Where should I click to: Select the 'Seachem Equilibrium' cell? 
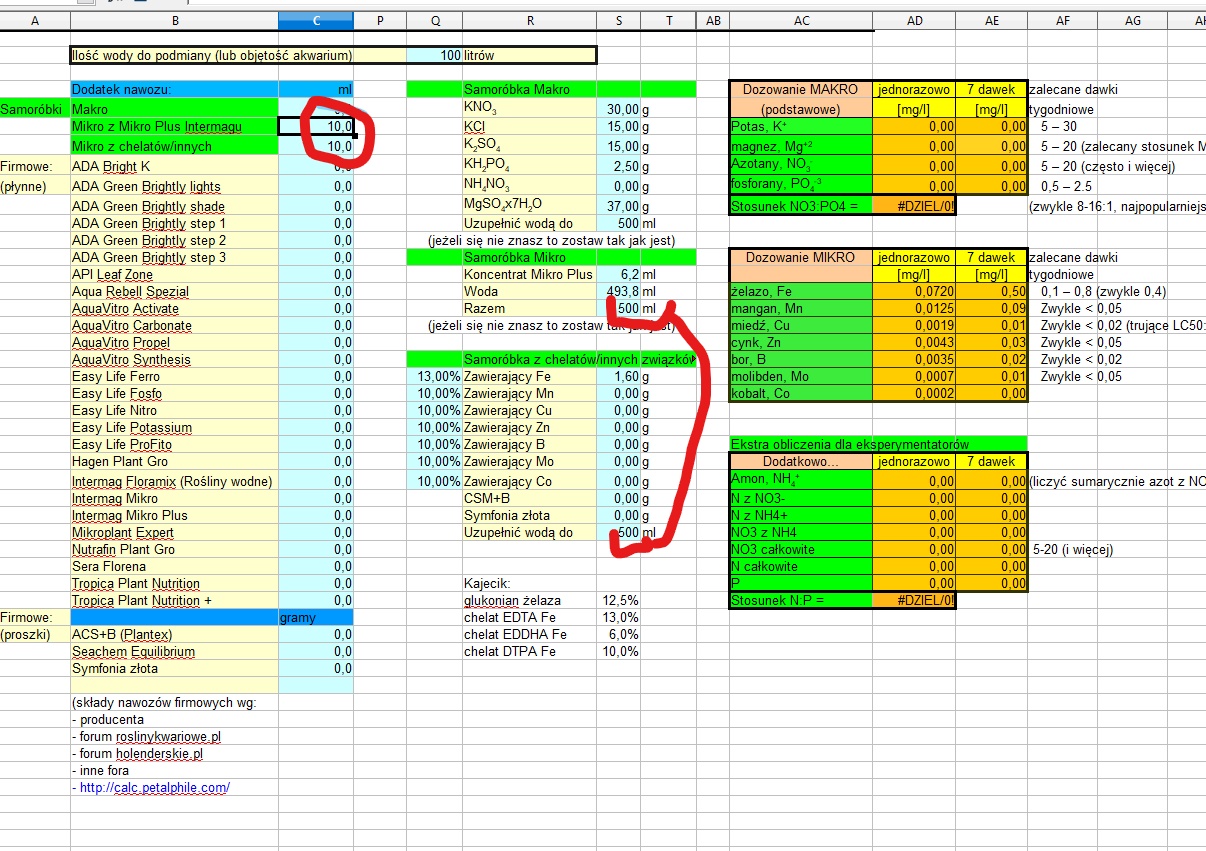click(174, 652)
